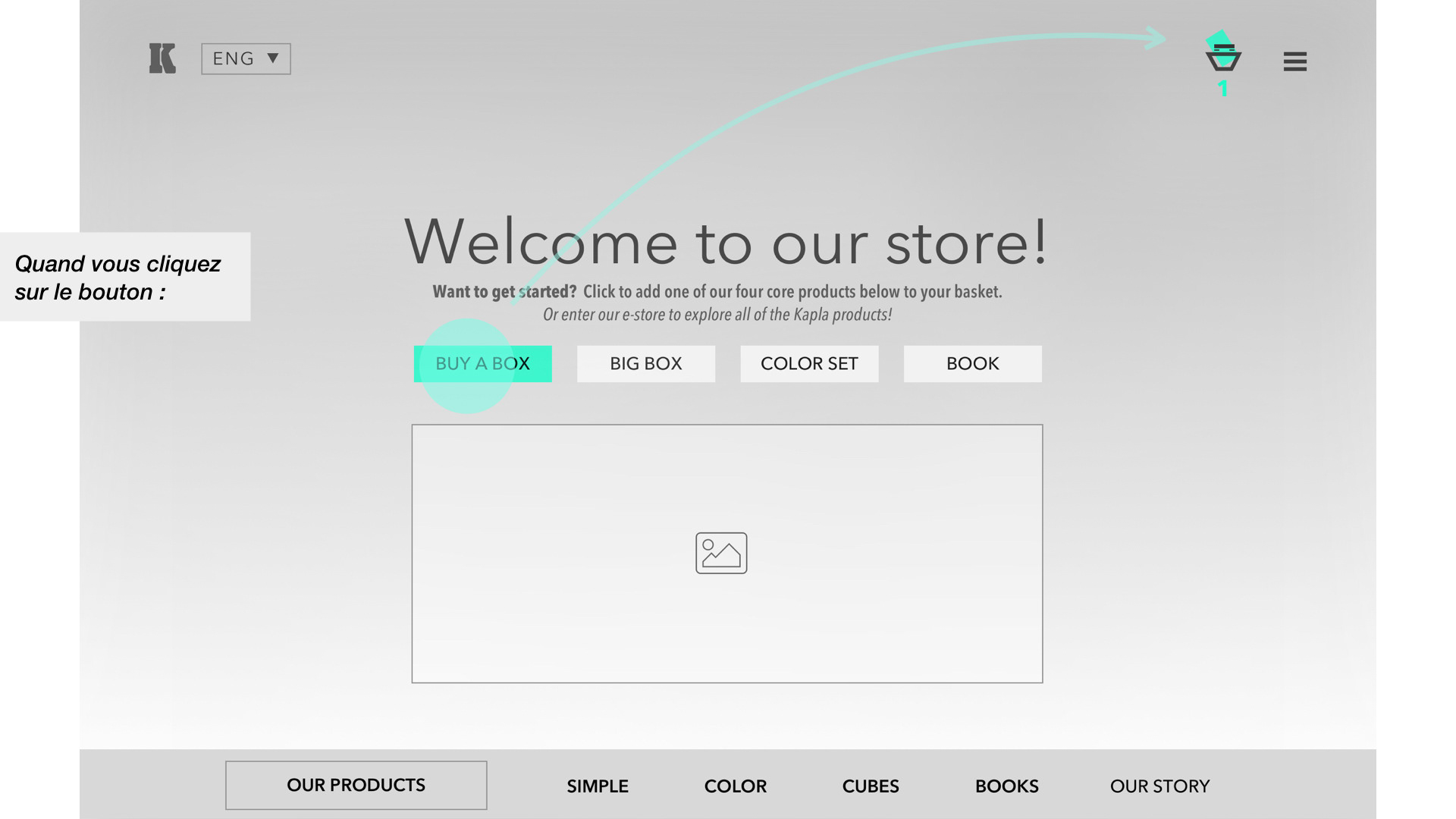Click the Kapla K logo
Viewport: 1456px width, 819px height.
162,58
